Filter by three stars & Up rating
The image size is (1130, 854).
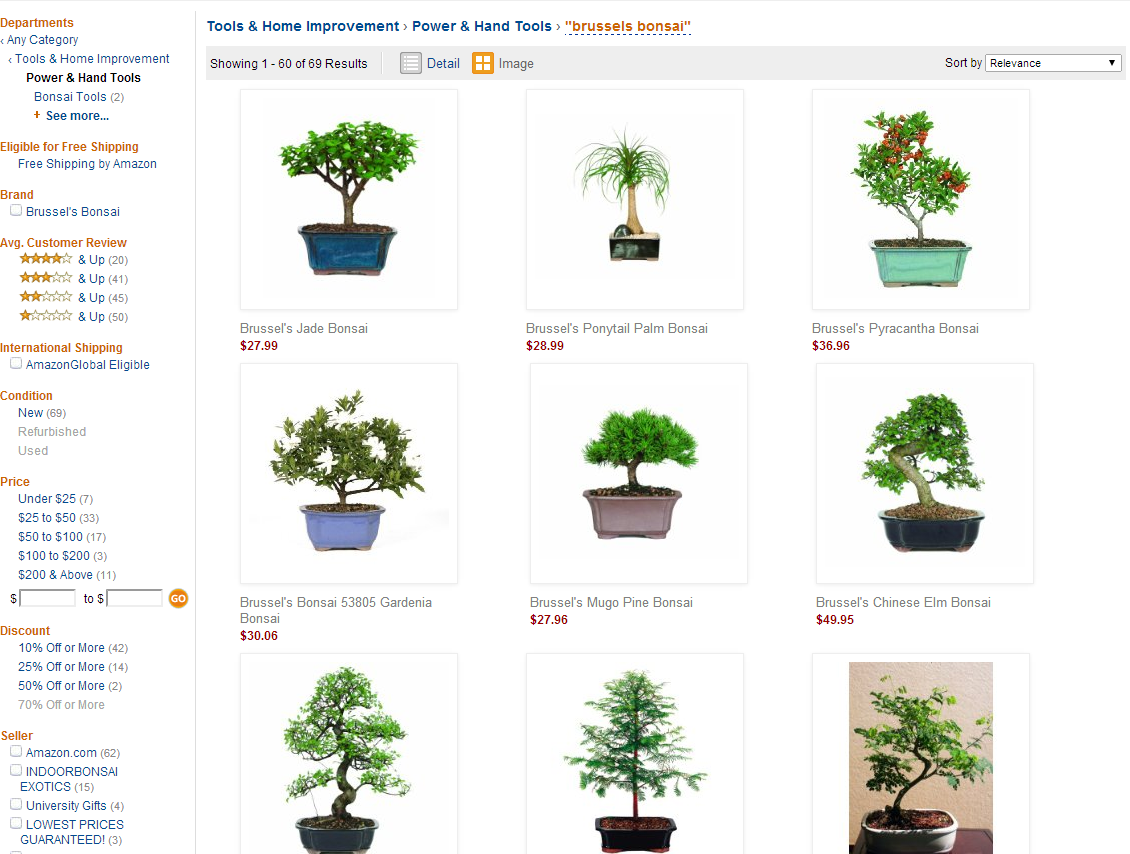tap(45, 278)
